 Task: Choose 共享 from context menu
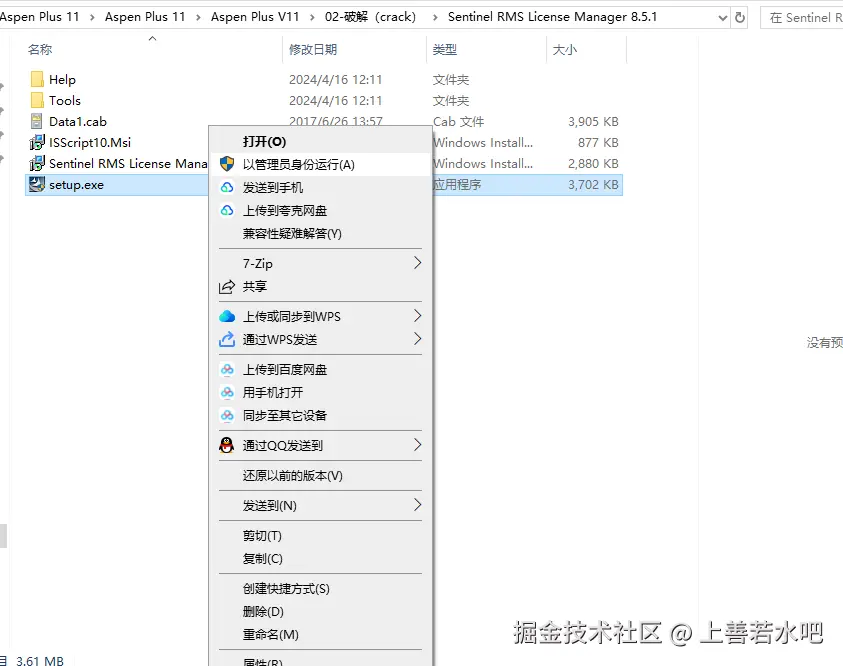[x=320, y=287]
